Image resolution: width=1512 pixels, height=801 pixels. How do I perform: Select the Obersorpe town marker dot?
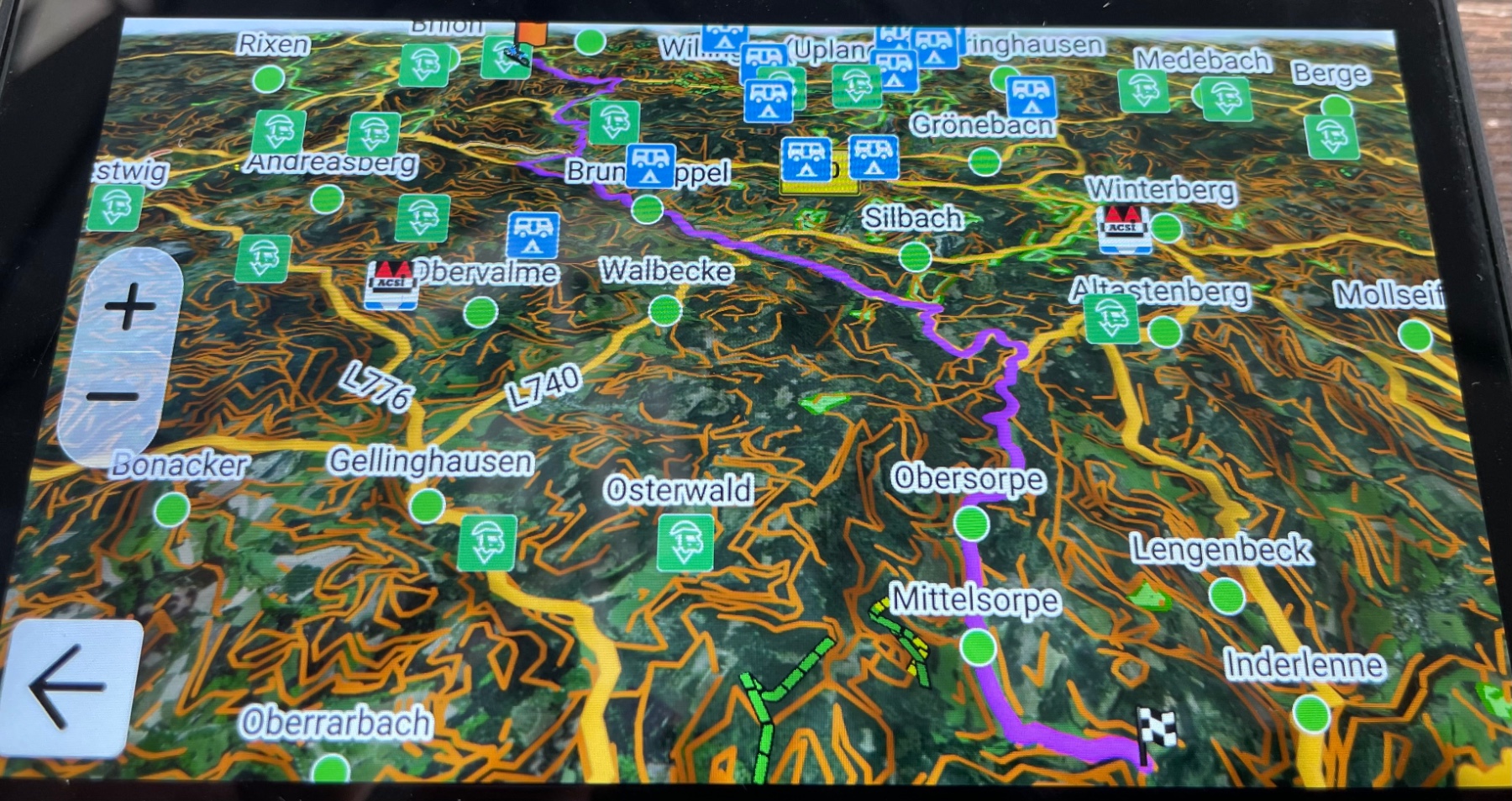(x=972, y=523)
